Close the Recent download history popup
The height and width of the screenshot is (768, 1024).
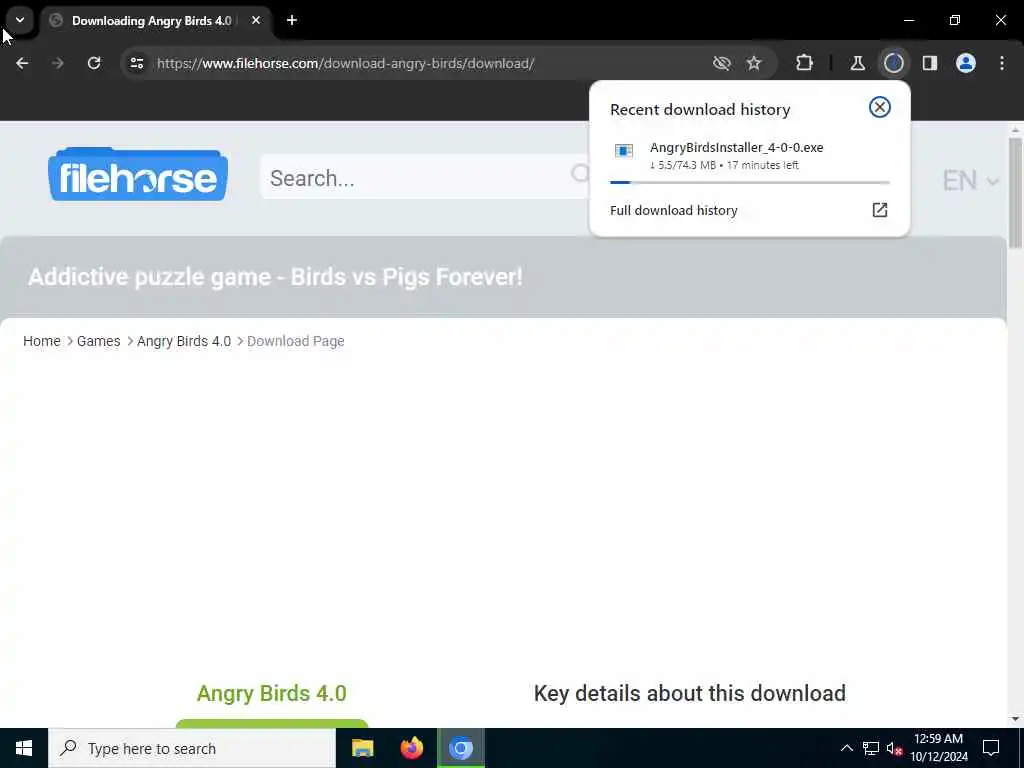point(880,107)
